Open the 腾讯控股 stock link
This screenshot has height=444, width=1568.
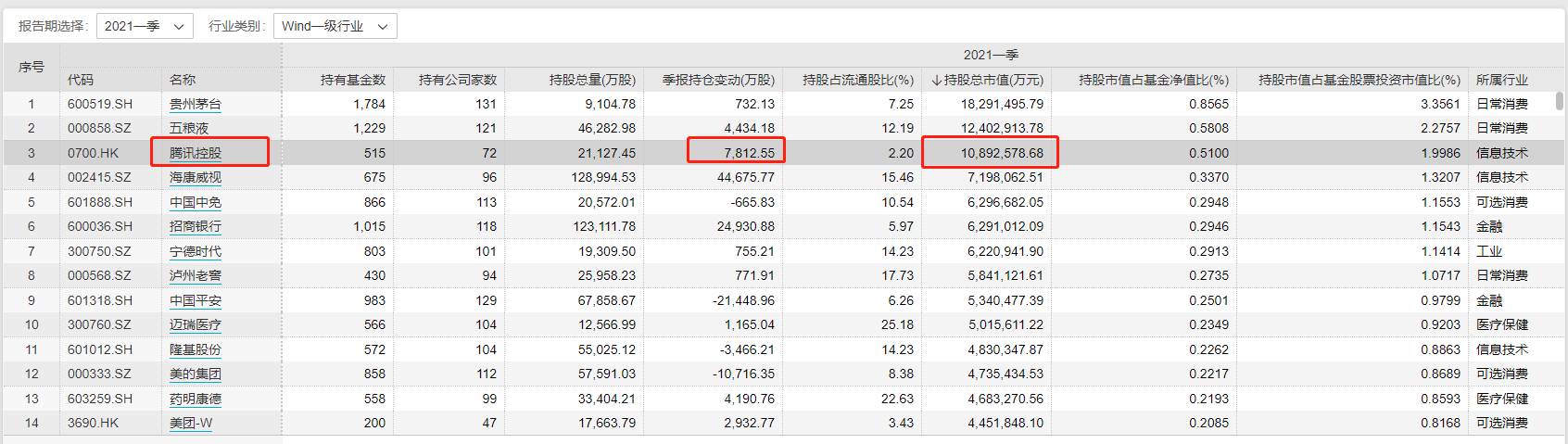pyautogui.click(x=196, y=153)
